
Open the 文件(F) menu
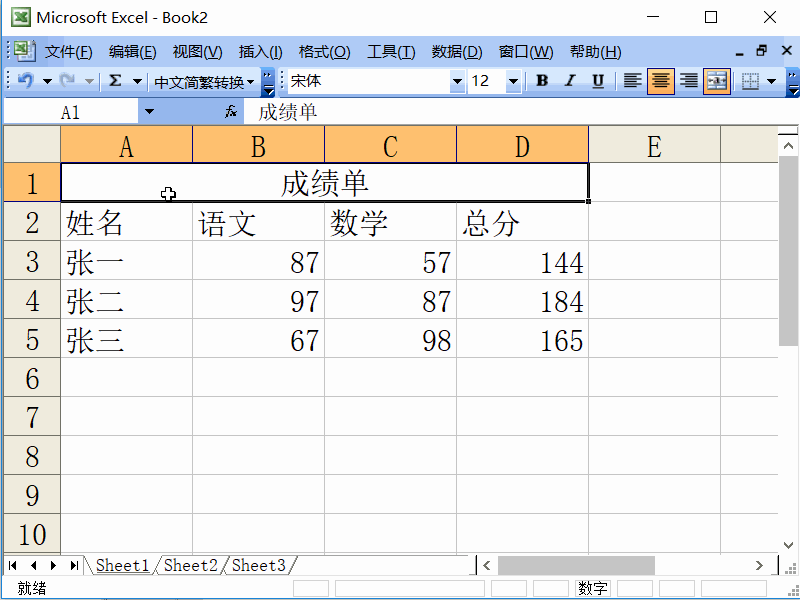coord(68,52)
